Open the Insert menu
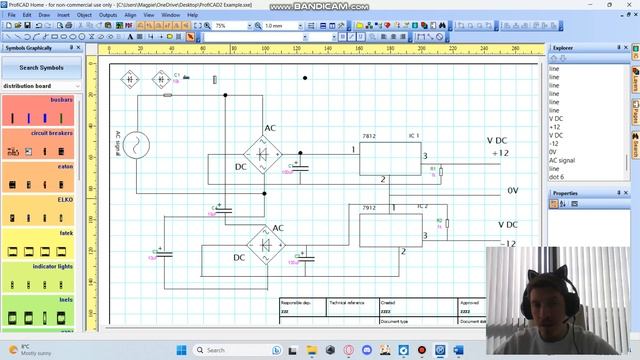The height and width of the screenshot is (360, 640). point(63,15)
